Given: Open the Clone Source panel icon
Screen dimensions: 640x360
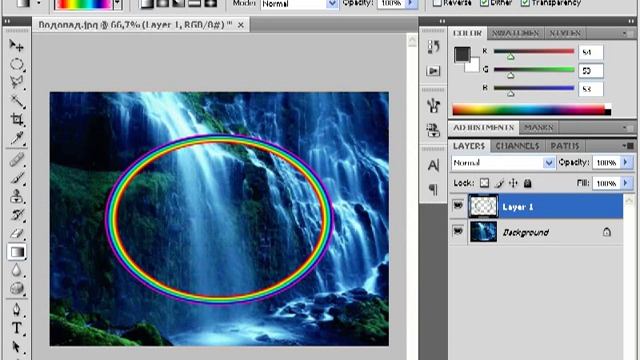Looking at the screenshot, I should pyautogui.click(x=433, y=130).
